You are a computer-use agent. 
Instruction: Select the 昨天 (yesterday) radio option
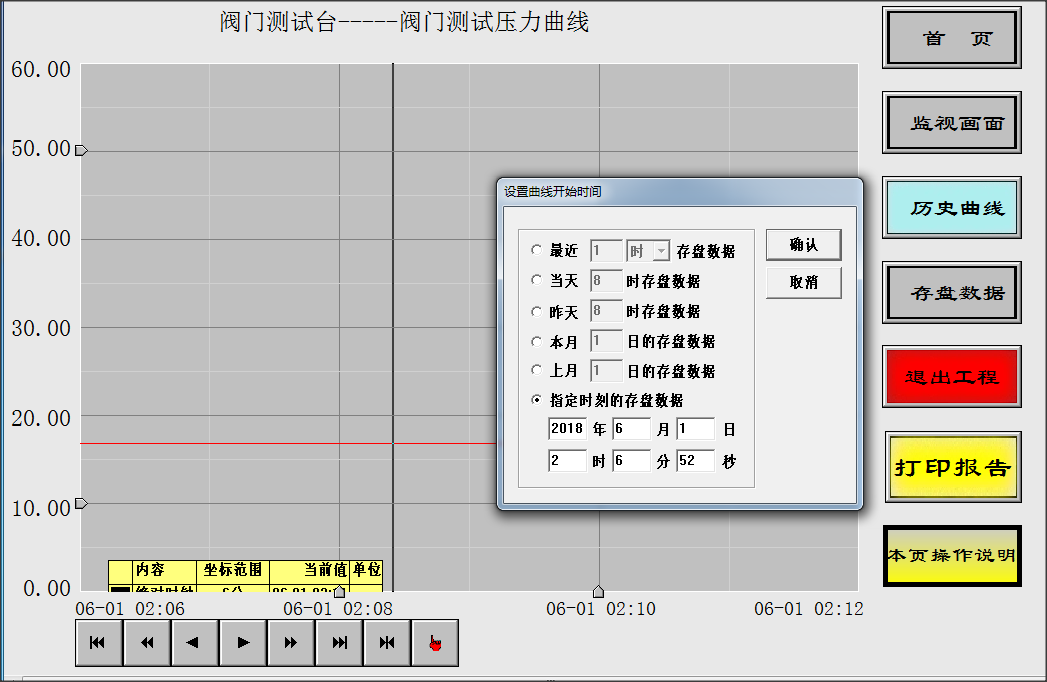pos(537,311)
